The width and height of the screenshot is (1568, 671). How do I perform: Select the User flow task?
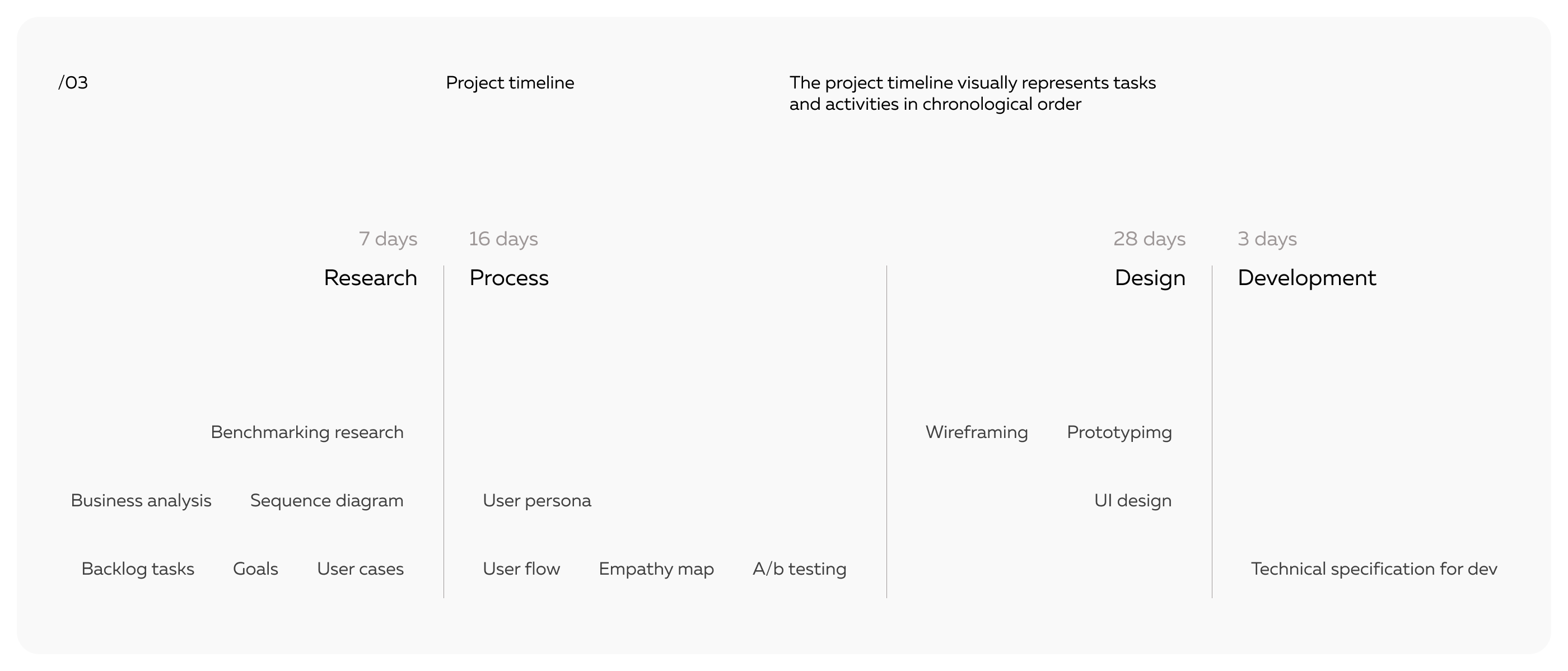(x=521, y=569)
